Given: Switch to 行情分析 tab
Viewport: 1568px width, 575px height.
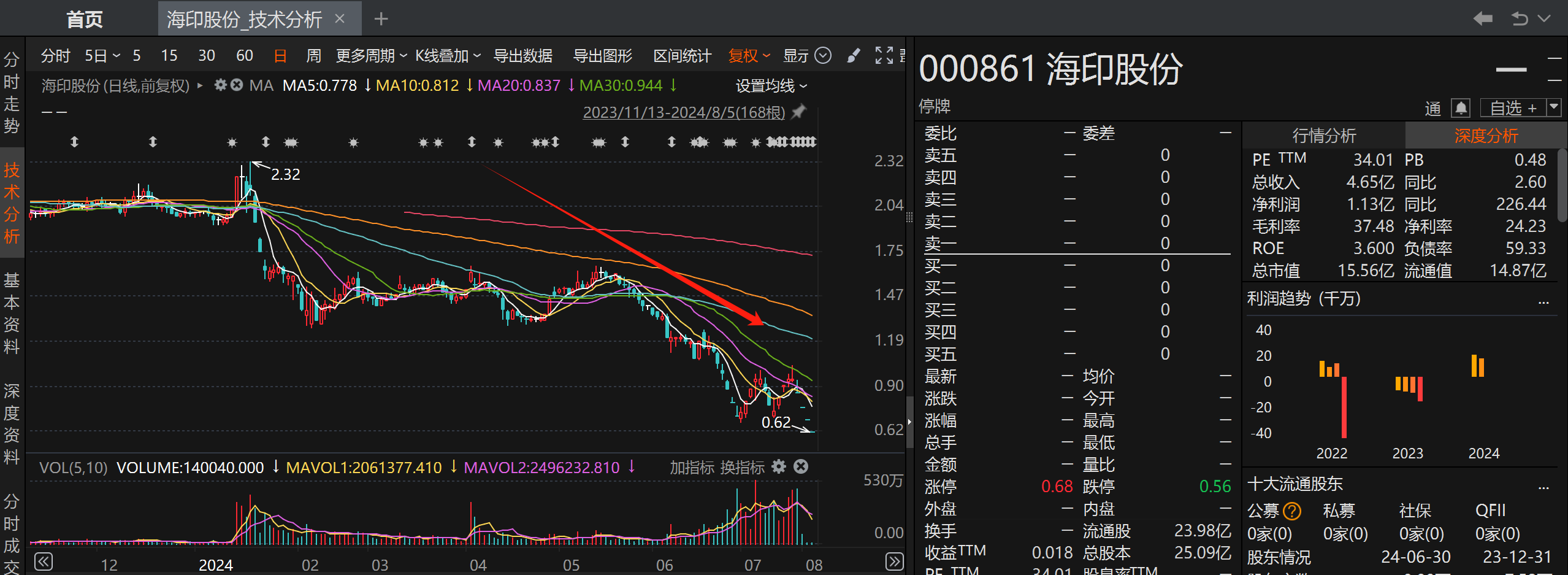Looking at the screenshot, I should 1324,136.
